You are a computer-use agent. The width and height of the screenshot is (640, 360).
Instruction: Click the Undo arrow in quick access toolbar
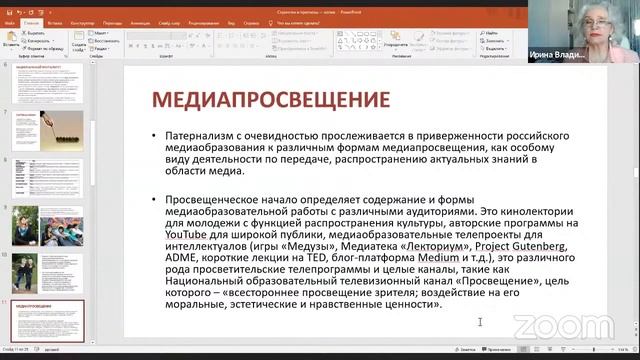19,13
